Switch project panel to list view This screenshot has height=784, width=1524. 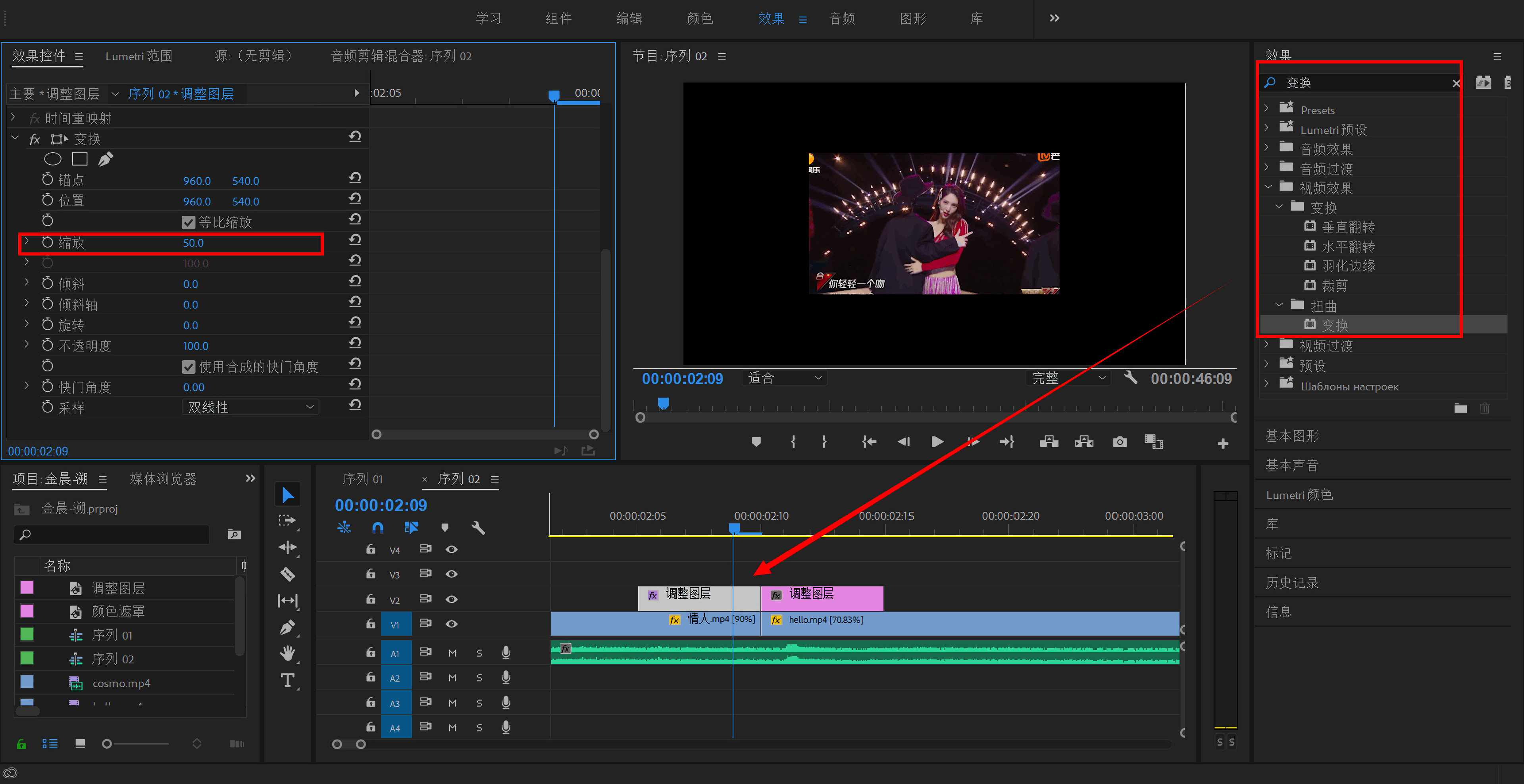[x=50, y=743]
